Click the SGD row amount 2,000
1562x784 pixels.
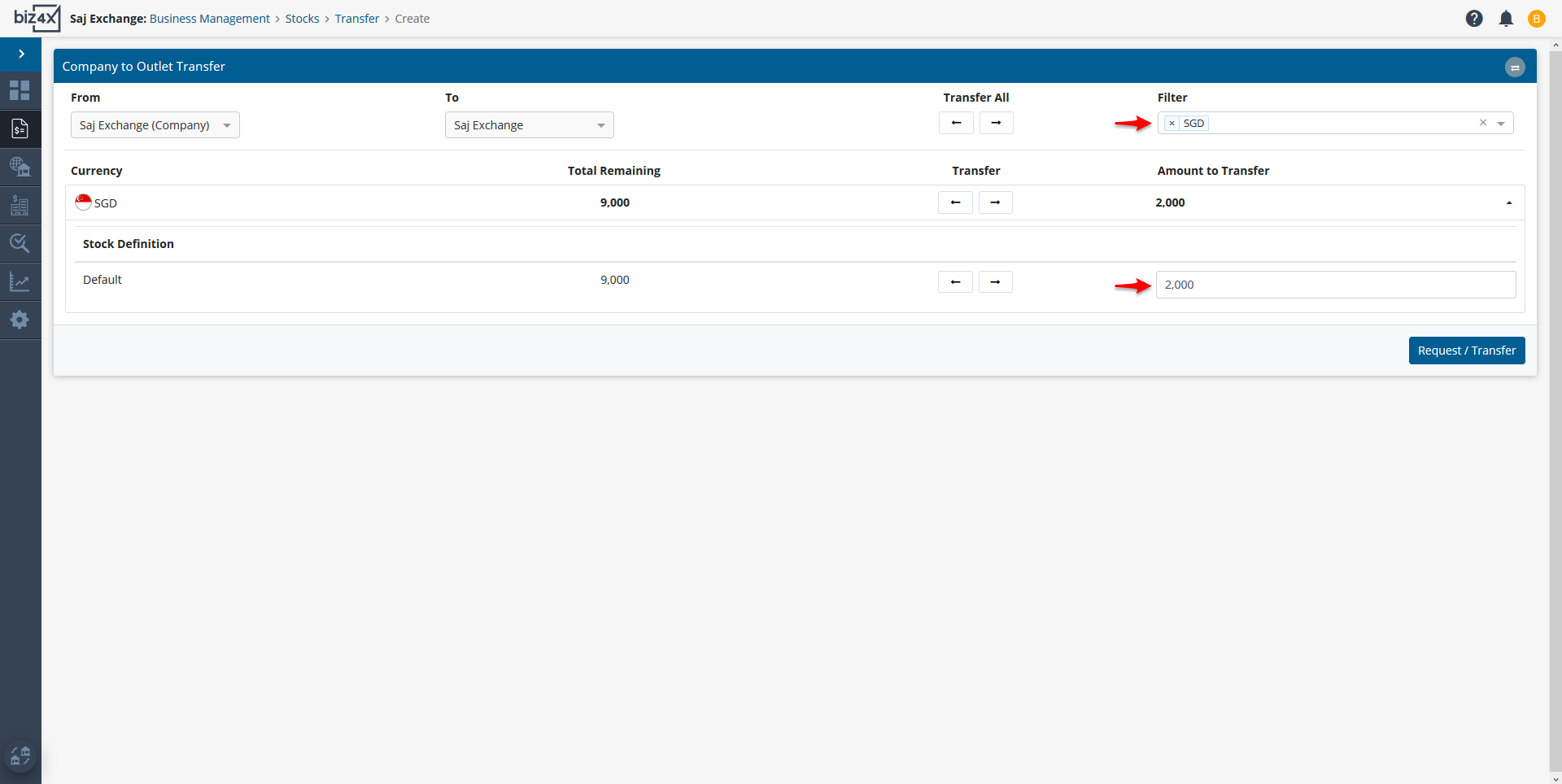1170,203
